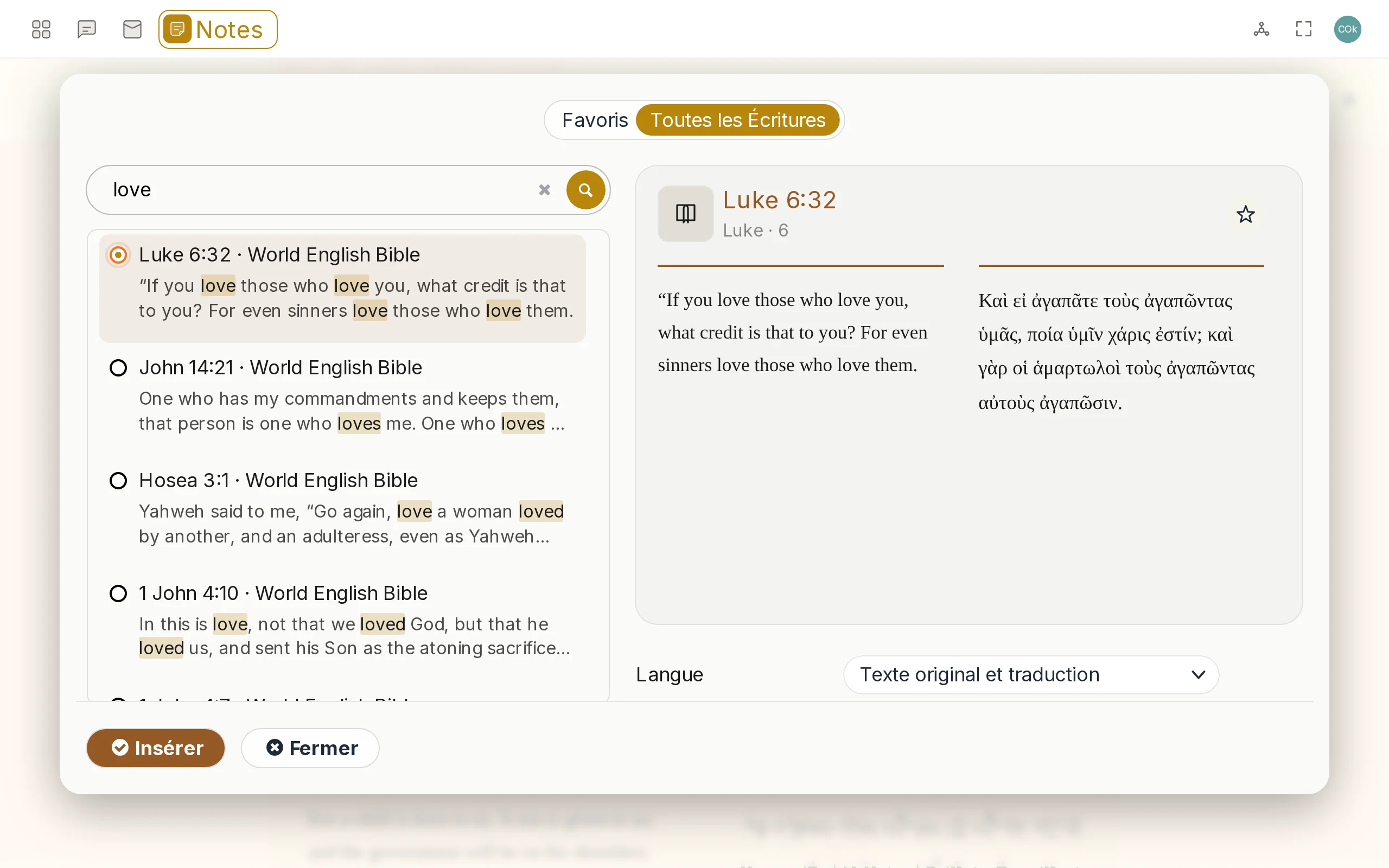
Task: Click the 1 John 4:10 verse excerpt text
Action: pyautogui.click(x=354, y=636)
